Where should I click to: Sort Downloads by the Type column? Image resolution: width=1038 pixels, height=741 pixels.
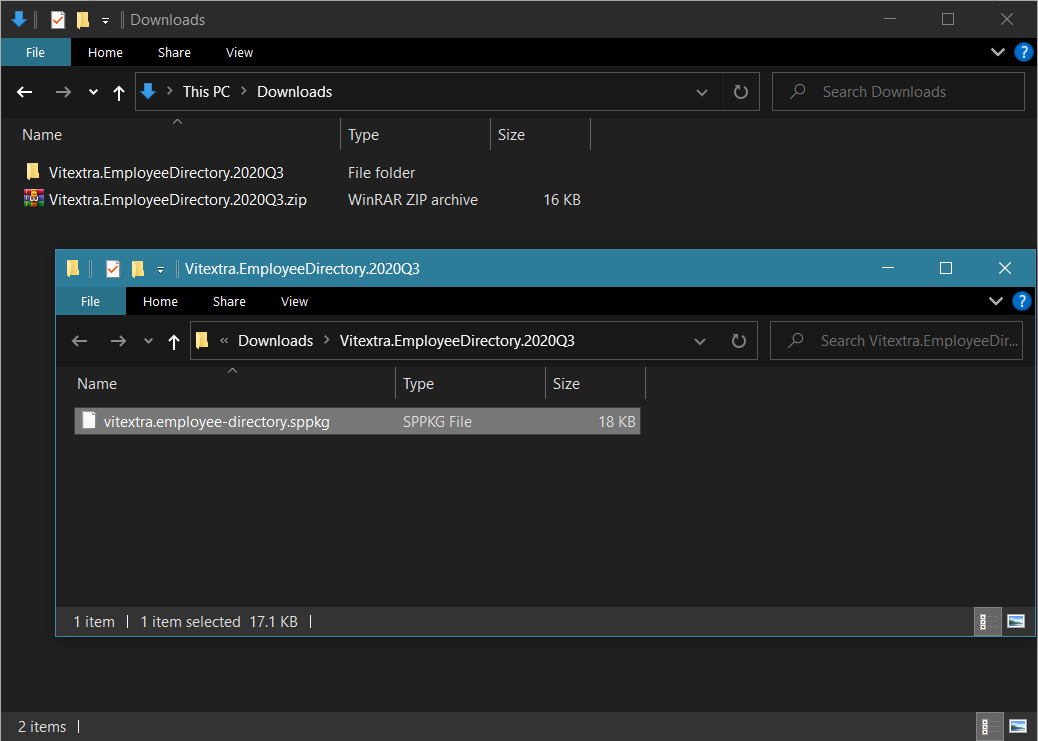click(x=363, y=134)
